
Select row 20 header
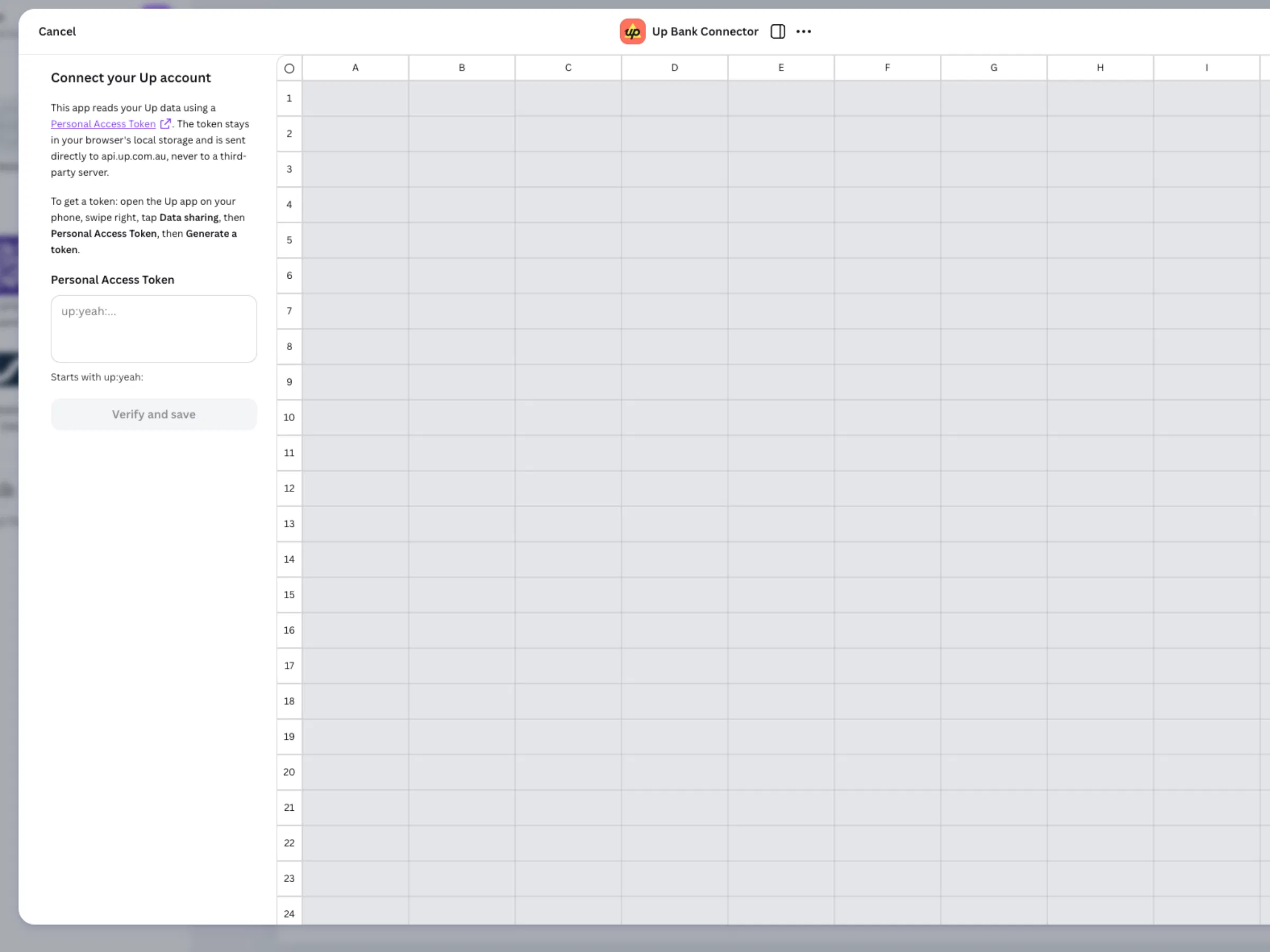(289, 772)
